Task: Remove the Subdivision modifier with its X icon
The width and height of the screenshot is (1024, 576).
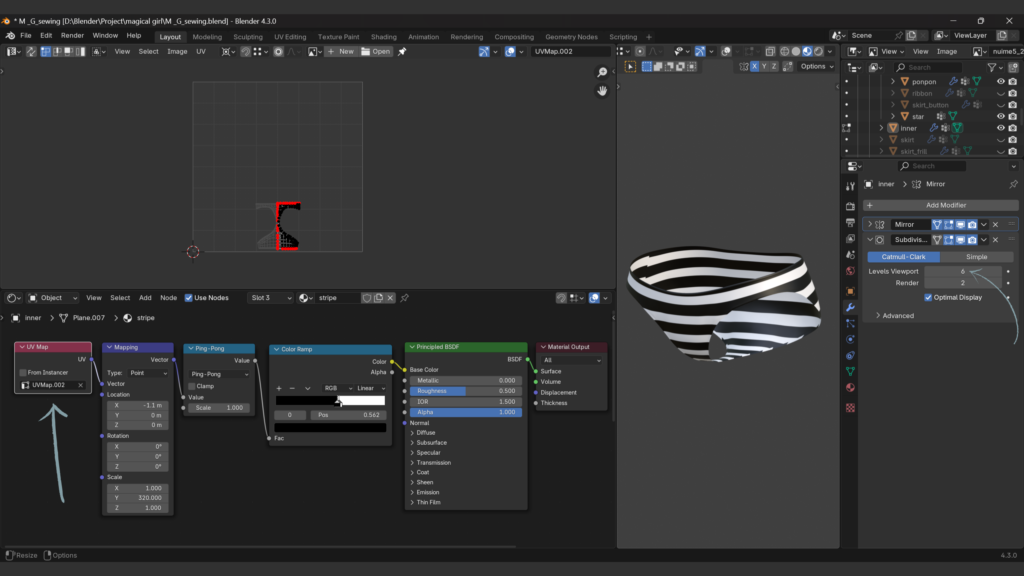Action: 996,240
